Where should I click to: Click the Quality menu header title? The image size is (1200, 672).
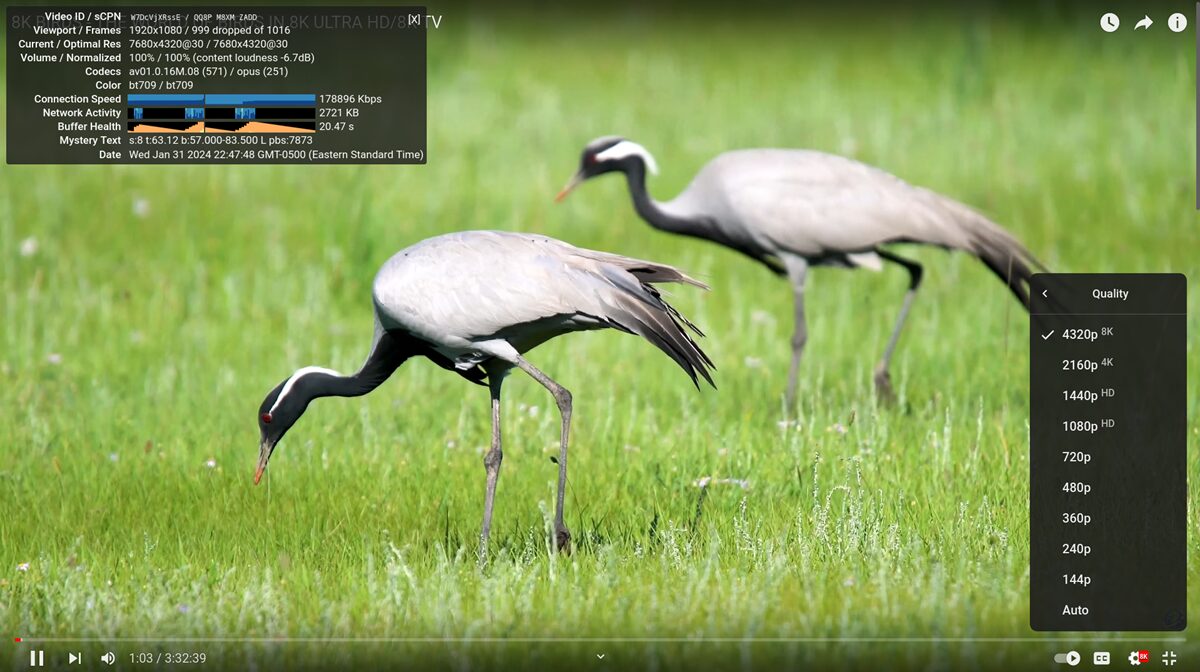tap(1110, 294)
